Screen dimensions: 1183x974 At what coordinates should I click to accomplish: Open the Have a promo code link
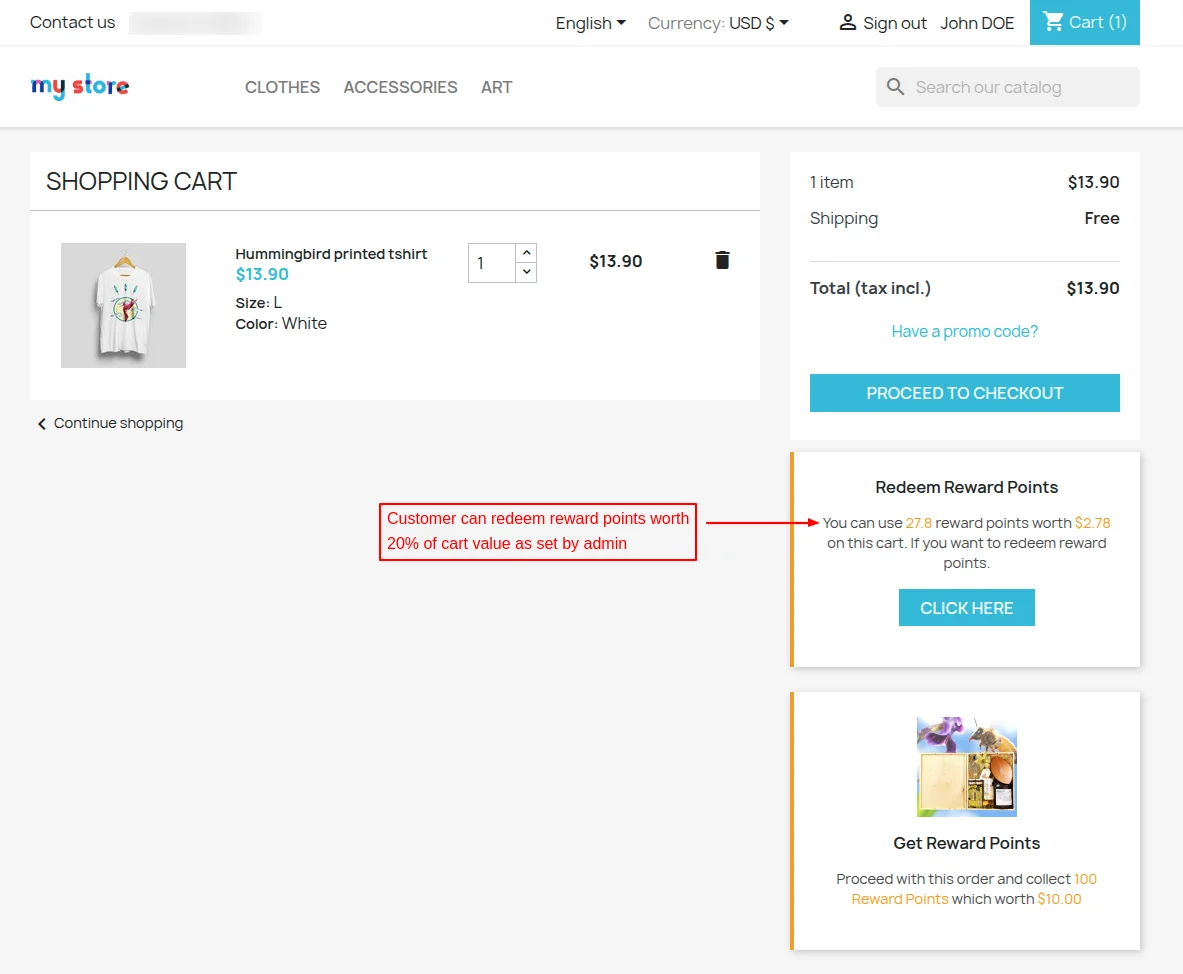(x=964, y=331)
